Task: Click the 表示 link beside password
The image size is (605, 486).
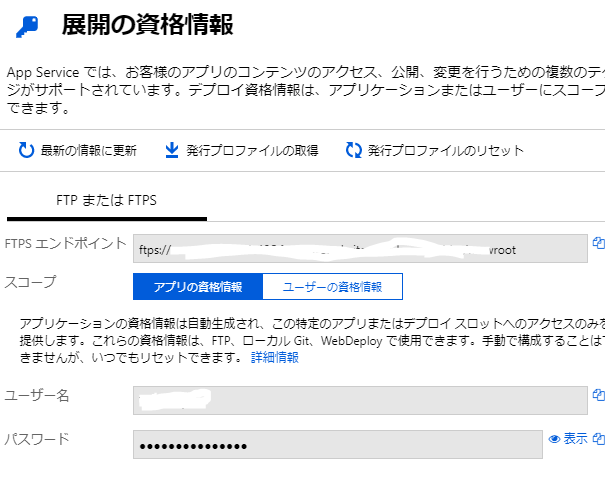Action: pos(575,439)
